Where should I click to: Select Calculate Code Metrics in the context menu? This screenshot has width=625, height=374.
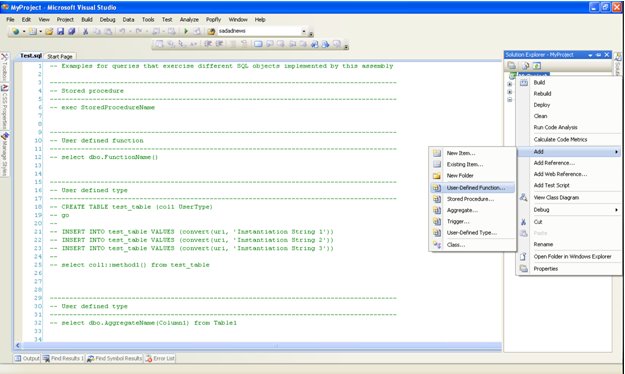point(568,140)
